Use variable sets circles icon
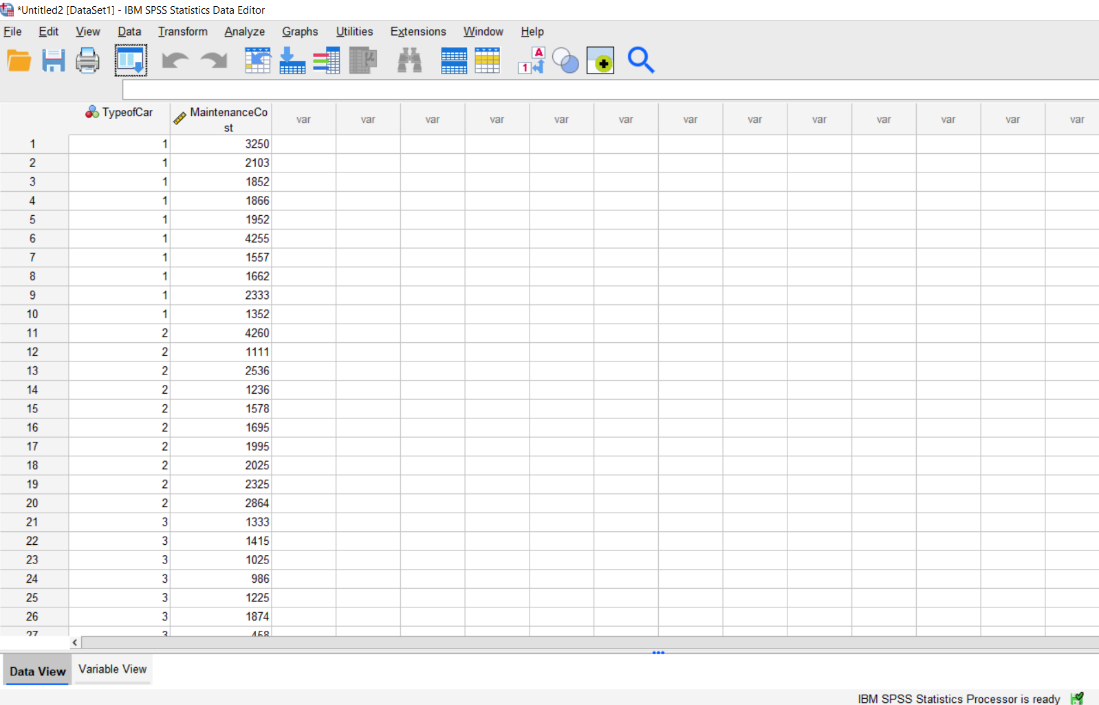The image size is (1099, 705). coord(566,61)
